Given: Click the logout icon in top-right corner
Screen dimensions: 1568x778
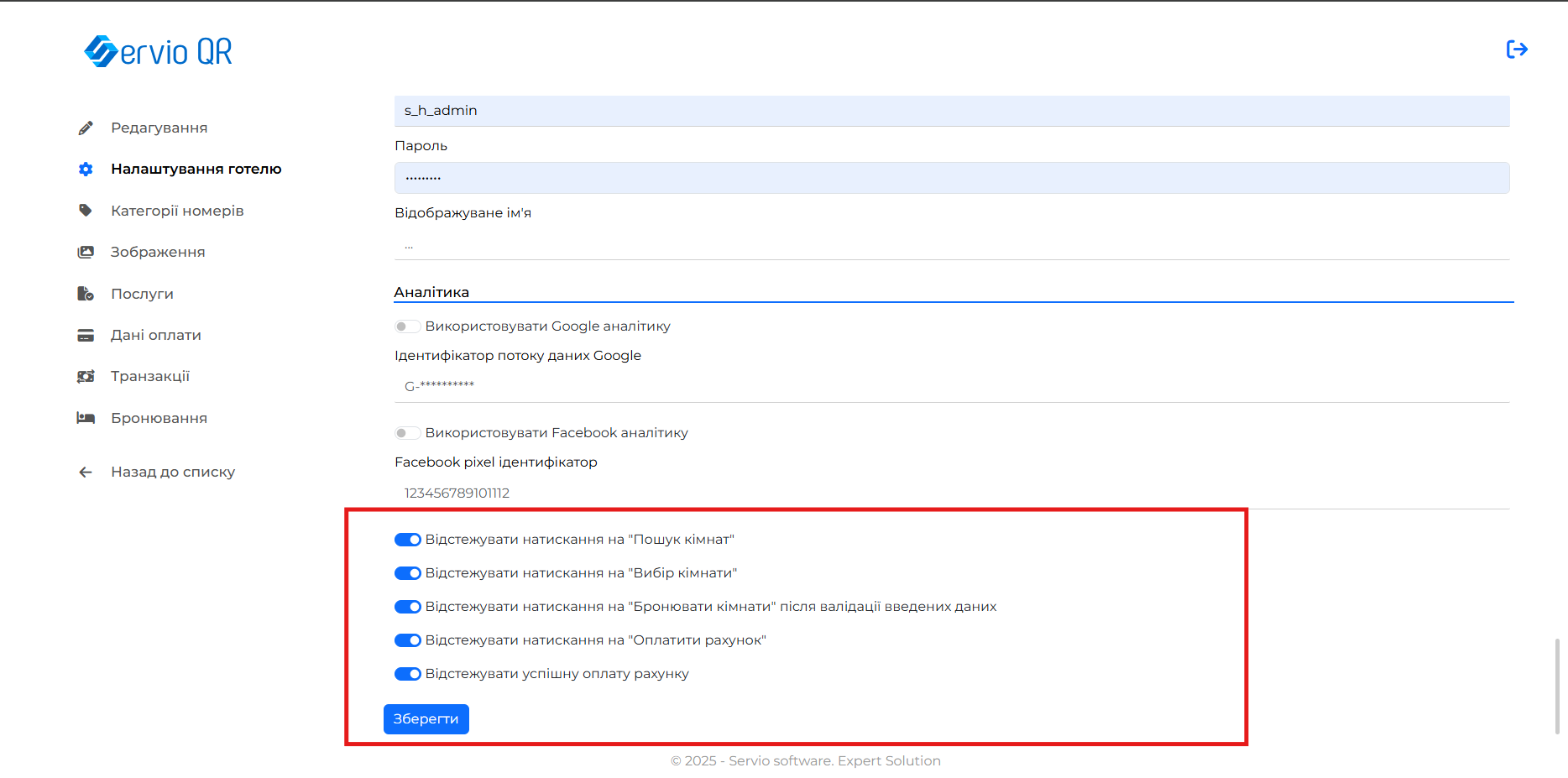Looking at the screenshot, I should tap(1517, 50).
